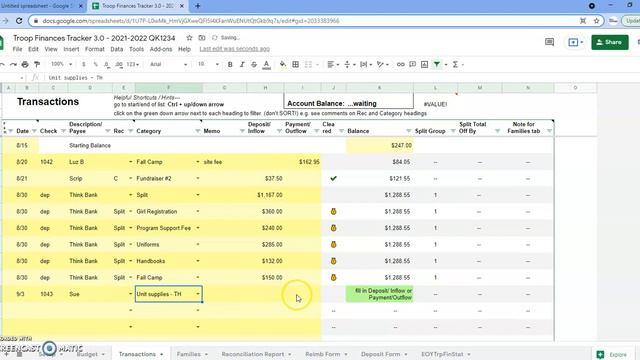Viewport: 640px width, 360px height.
Task: Select the $247.00 starting balance cell
Action: click(380, 145)
